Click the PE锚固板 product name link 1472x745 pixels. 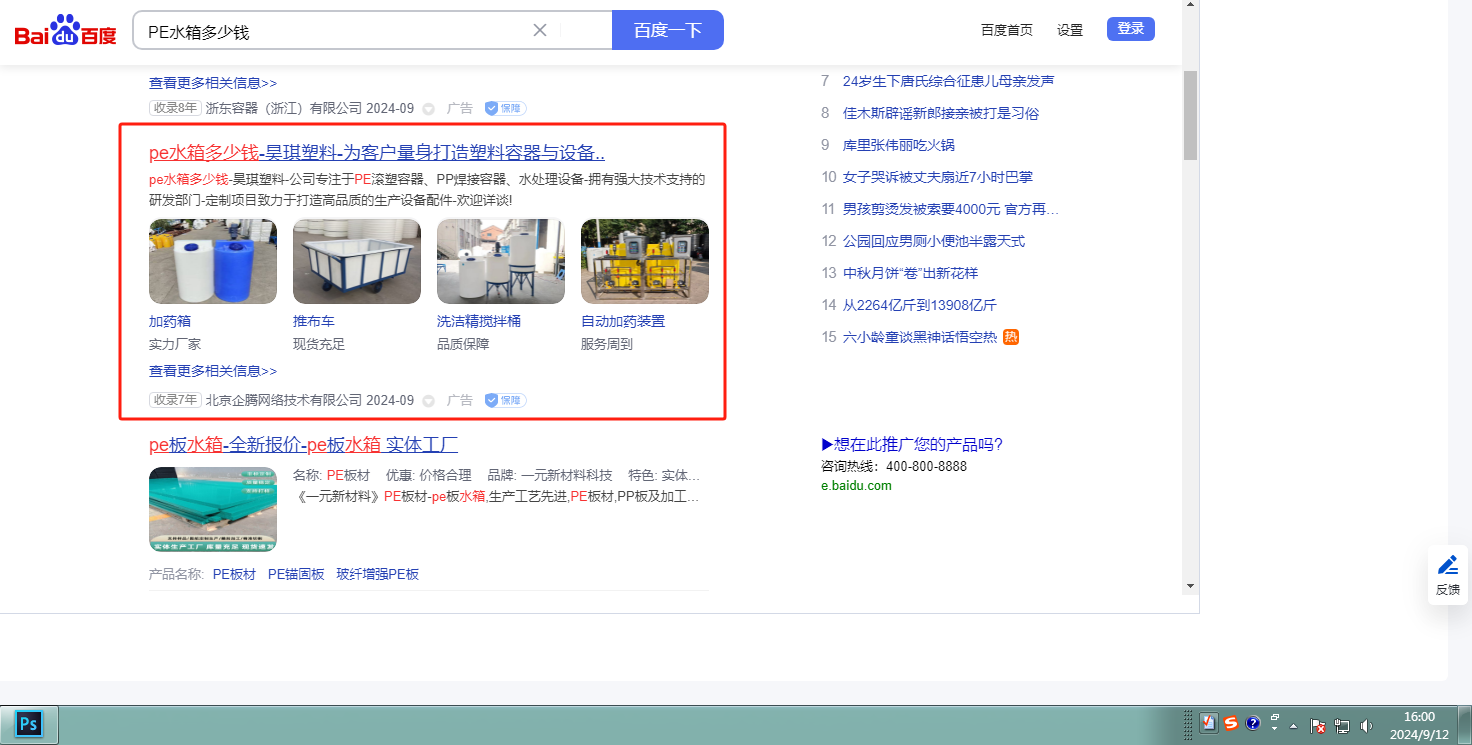click(296, 574)
